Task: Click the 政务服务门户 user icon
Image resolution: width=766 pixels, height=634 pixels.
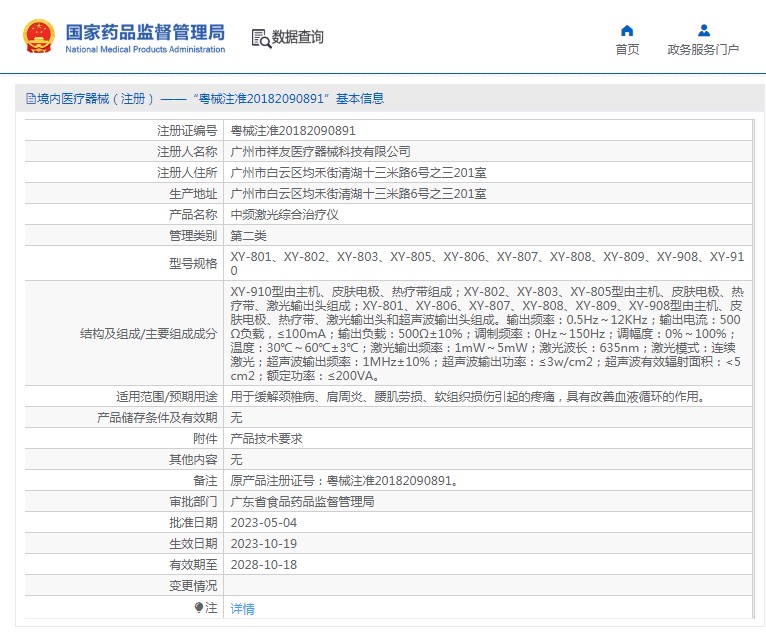Action: click(x=703, y=30)
